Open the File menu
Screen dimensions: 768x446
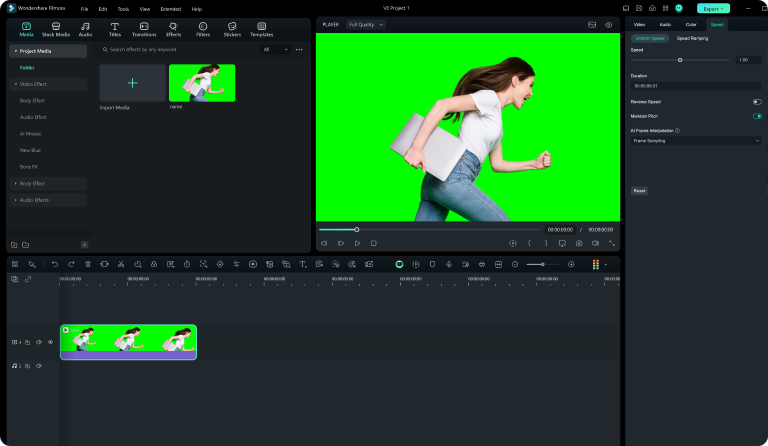pos(84,9)
